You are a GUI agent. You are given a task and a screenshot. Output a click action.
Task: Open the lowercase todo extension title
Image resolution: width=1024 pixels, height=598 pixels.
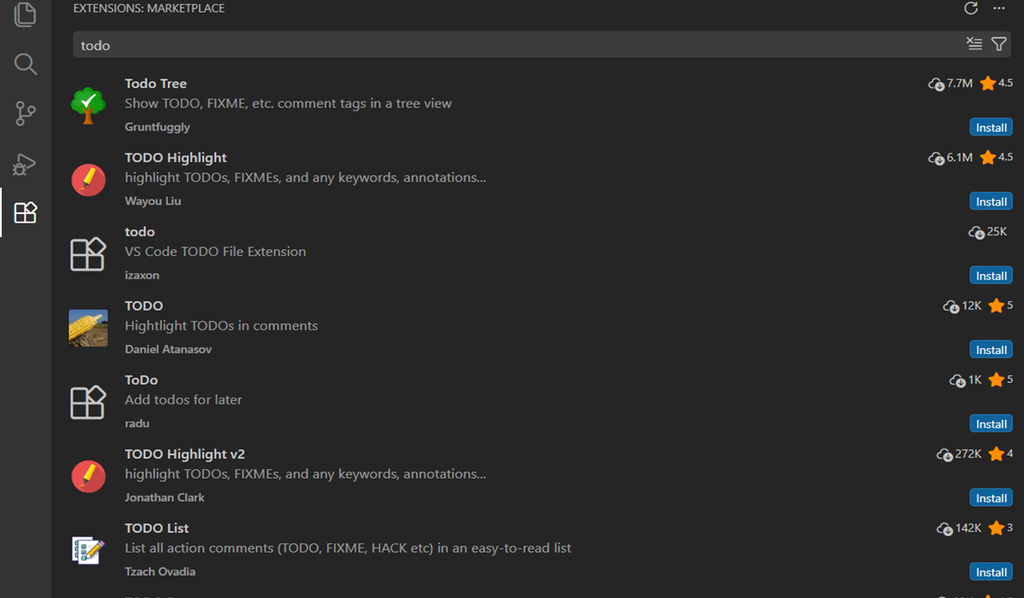click(140, 232)
